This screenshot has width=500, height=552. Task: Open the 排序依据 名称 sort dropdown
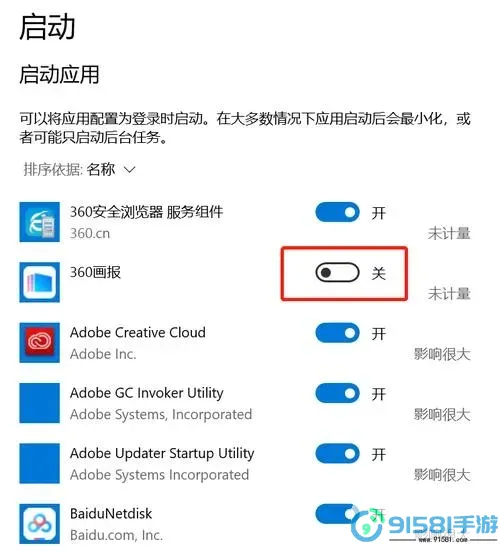tap(80, 170)
